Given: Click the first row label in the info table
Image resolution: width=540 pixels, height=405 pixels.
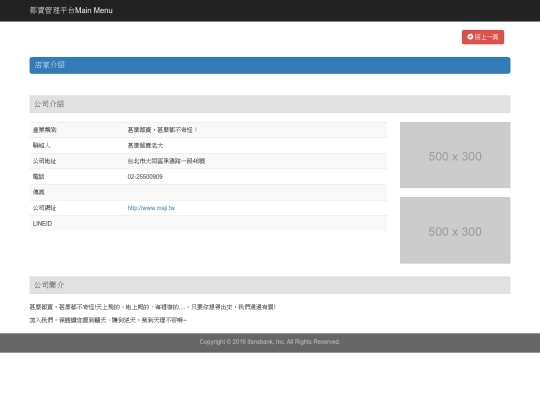Looking at the screenshot, I should pyautogui.click(x=44, y=130).
